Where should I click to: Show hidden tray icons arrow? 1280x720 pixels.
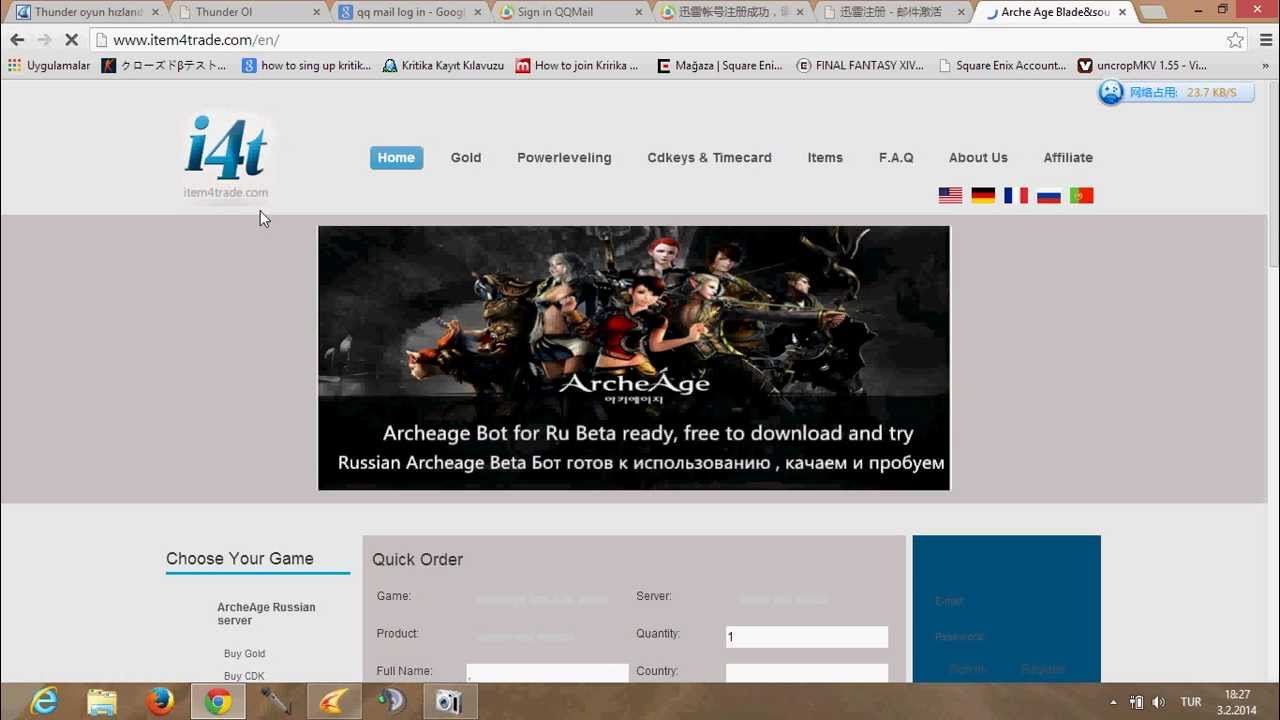[1114, 702]
